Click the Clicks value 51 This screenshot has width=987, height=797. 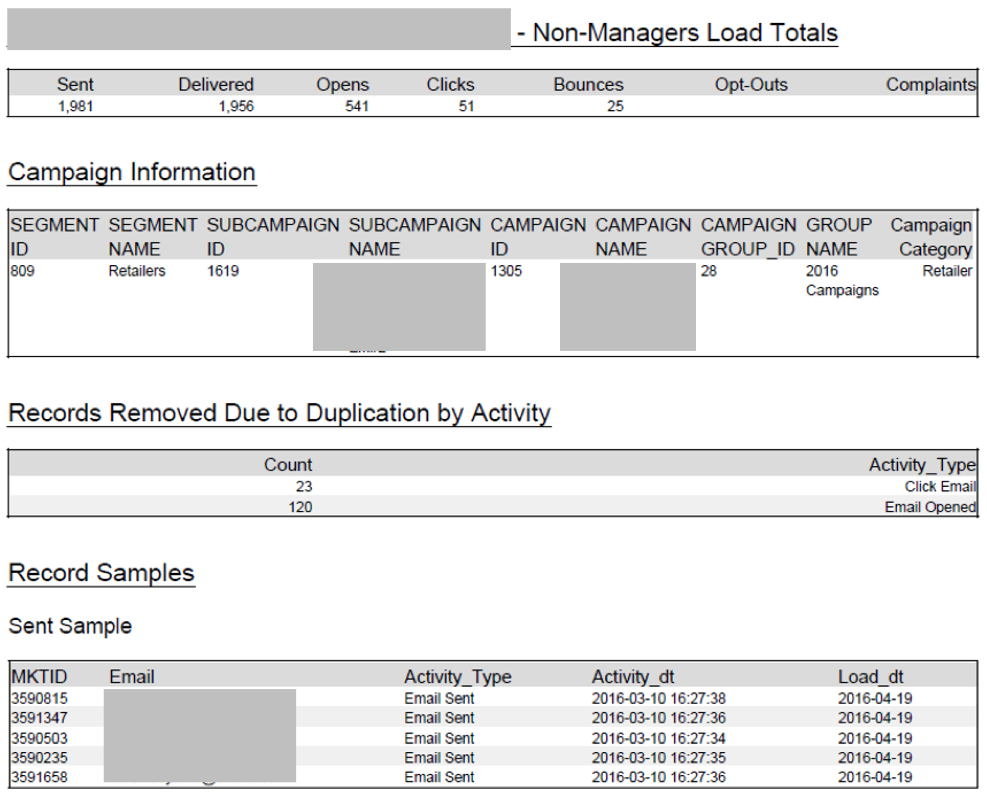466,106
